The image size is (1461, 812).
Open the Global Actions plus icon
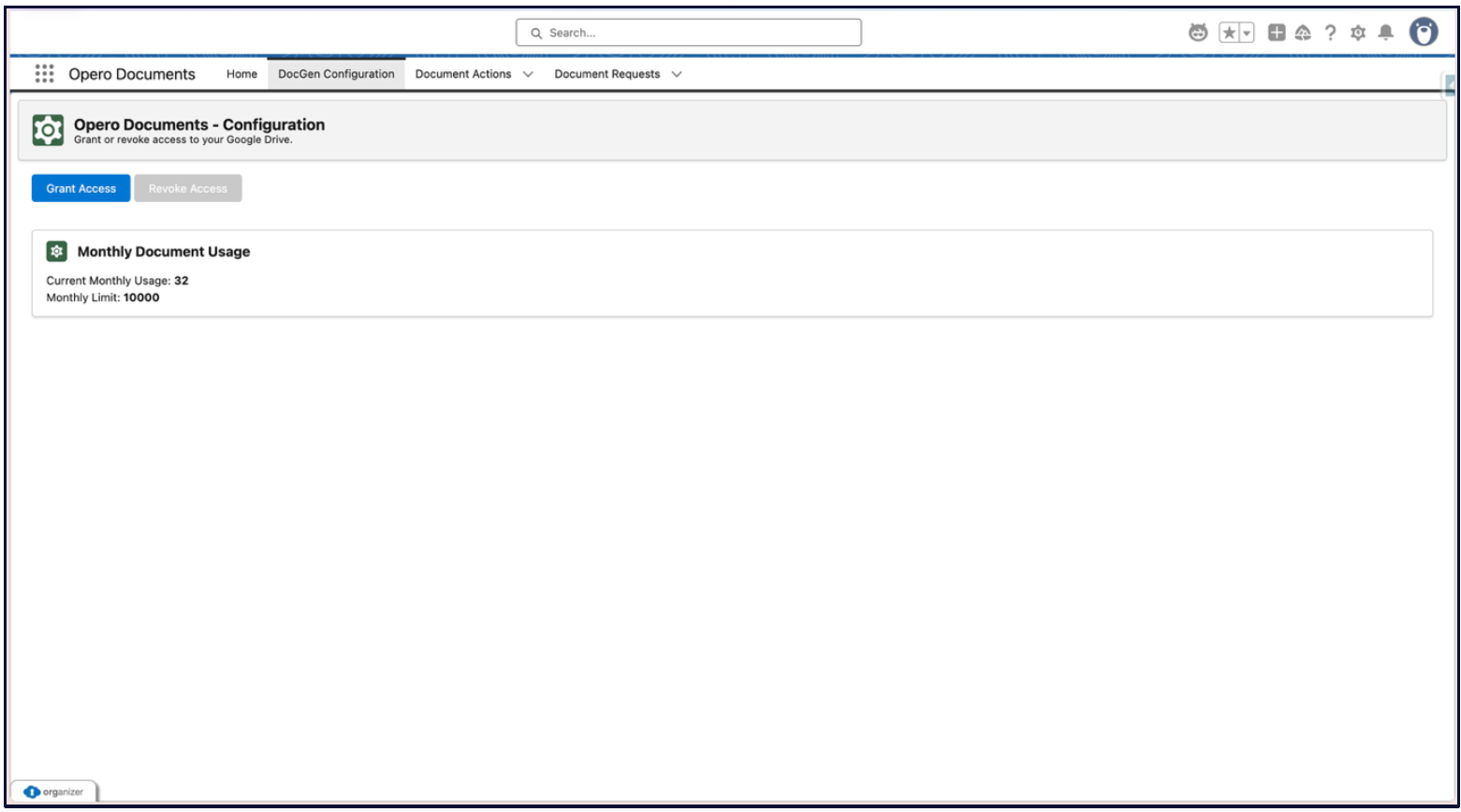(x=1277, y=33)
